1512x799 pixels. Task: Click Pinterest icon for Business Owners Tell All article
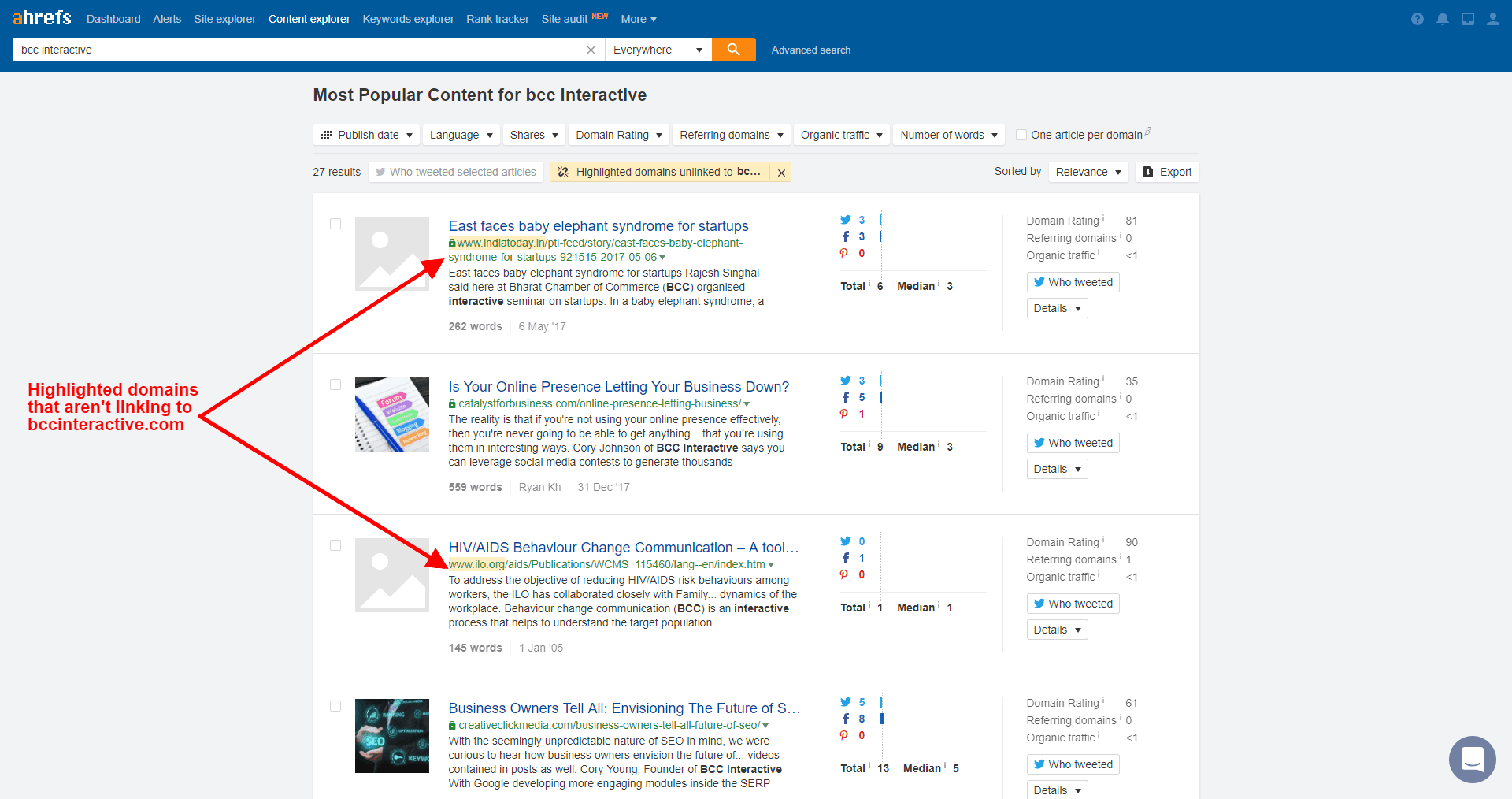pyautogui.click(x=844, y=735)
